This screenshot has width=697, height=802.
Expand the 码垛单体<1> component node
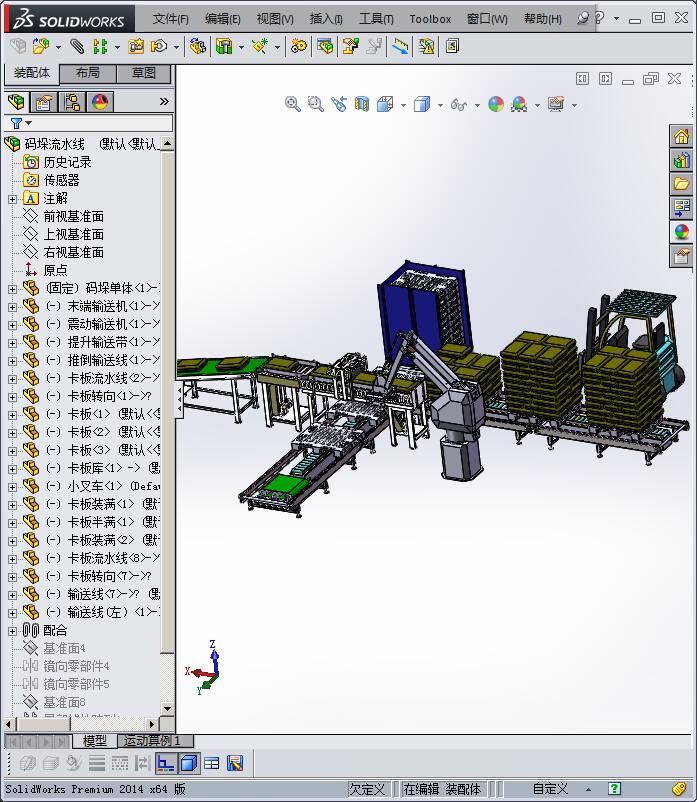[12, 289]
